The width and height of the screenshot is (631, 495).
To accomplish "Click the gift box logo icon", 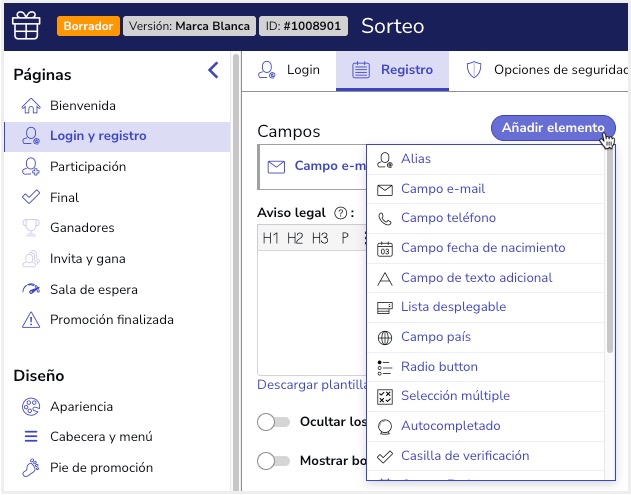I will click(x=26, y=25).
